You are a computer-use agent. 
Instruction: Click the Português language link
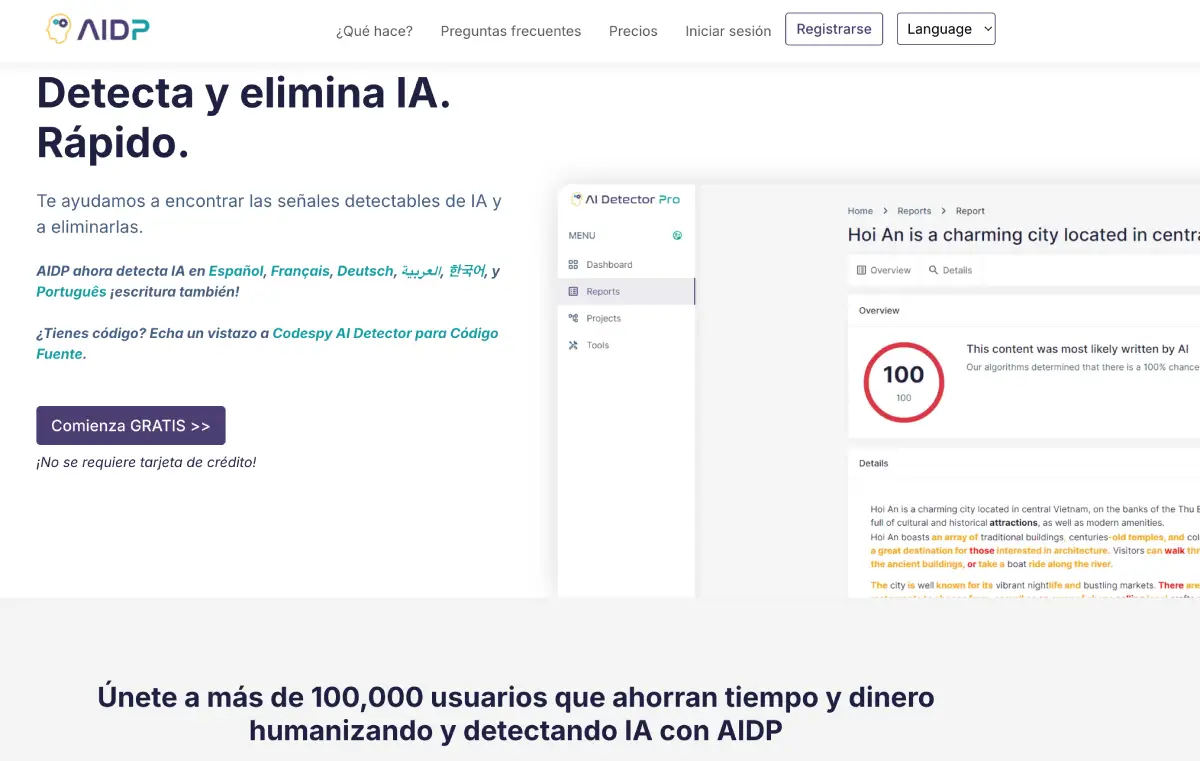[71, 292]
